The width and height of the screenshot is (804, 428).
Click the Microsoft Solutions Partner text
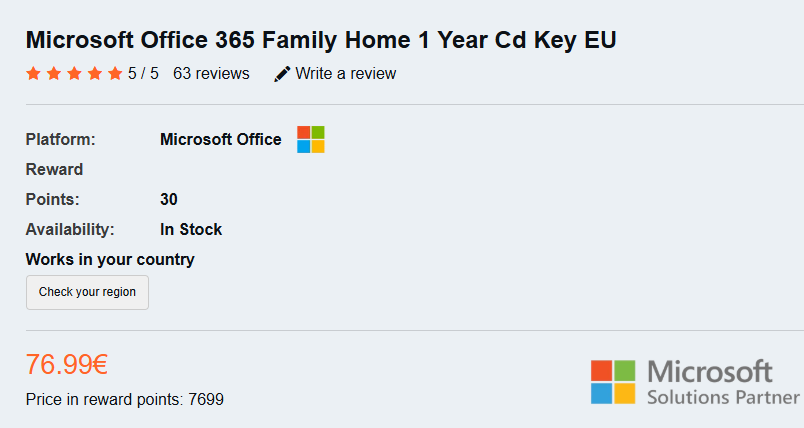coord(723,383)
